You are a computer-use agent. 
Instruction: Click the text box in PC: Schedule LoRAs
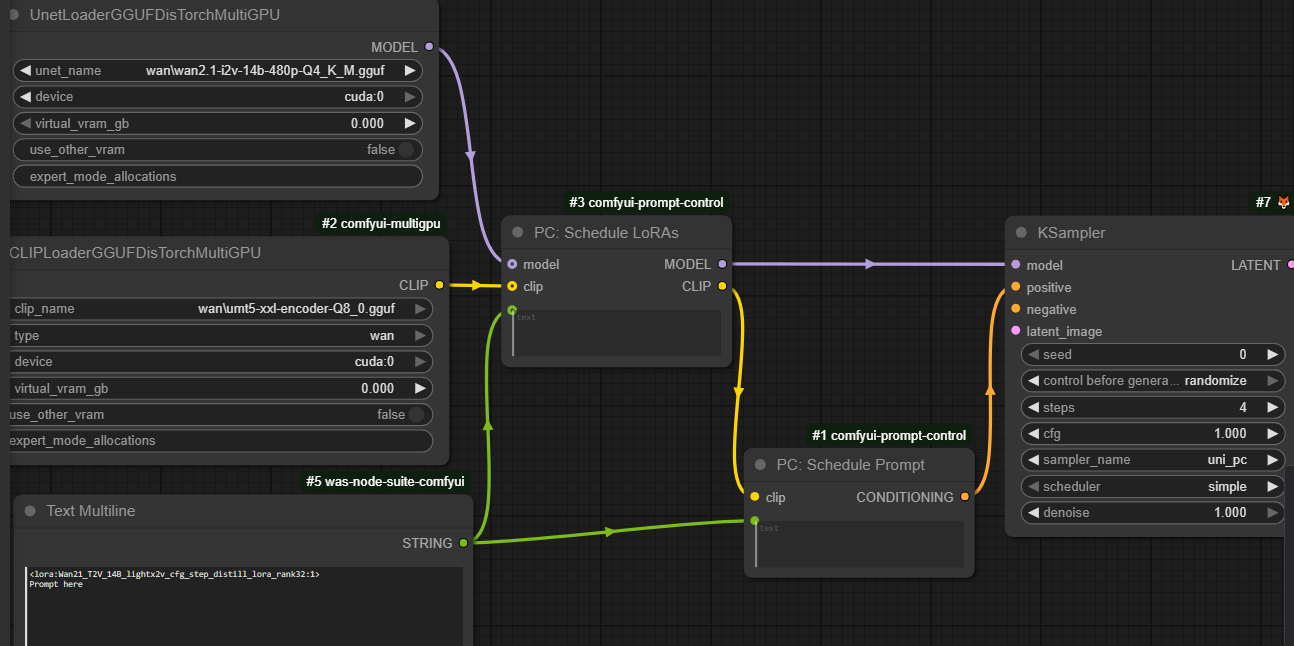[x=617, y=333]
